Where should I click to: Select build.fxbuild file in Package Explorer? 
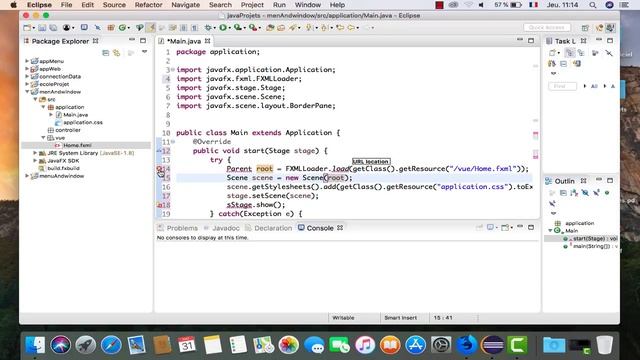(63, 168)
